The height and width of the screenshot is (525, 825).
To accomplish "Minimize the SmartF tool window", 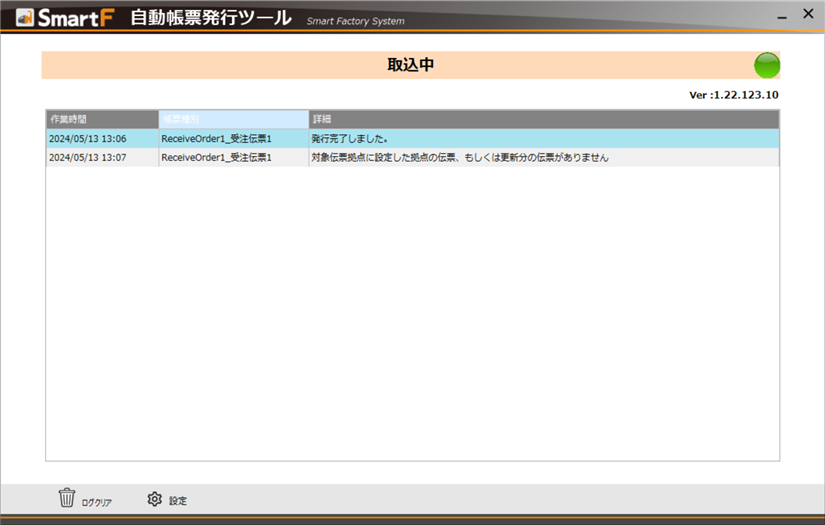I will click(x=781, y=16).
